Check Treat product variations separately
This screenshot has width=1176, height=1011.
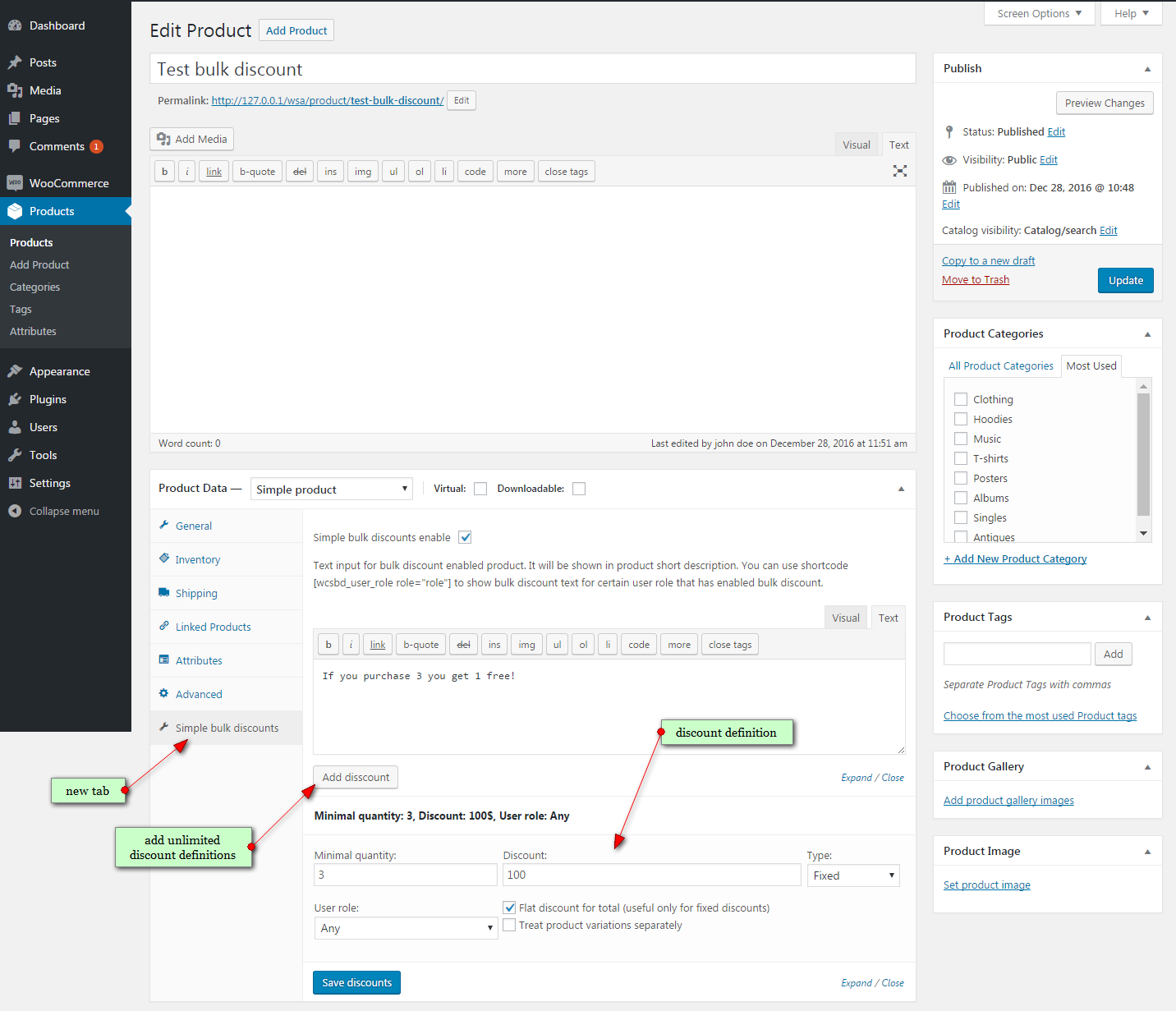[509, 925]
